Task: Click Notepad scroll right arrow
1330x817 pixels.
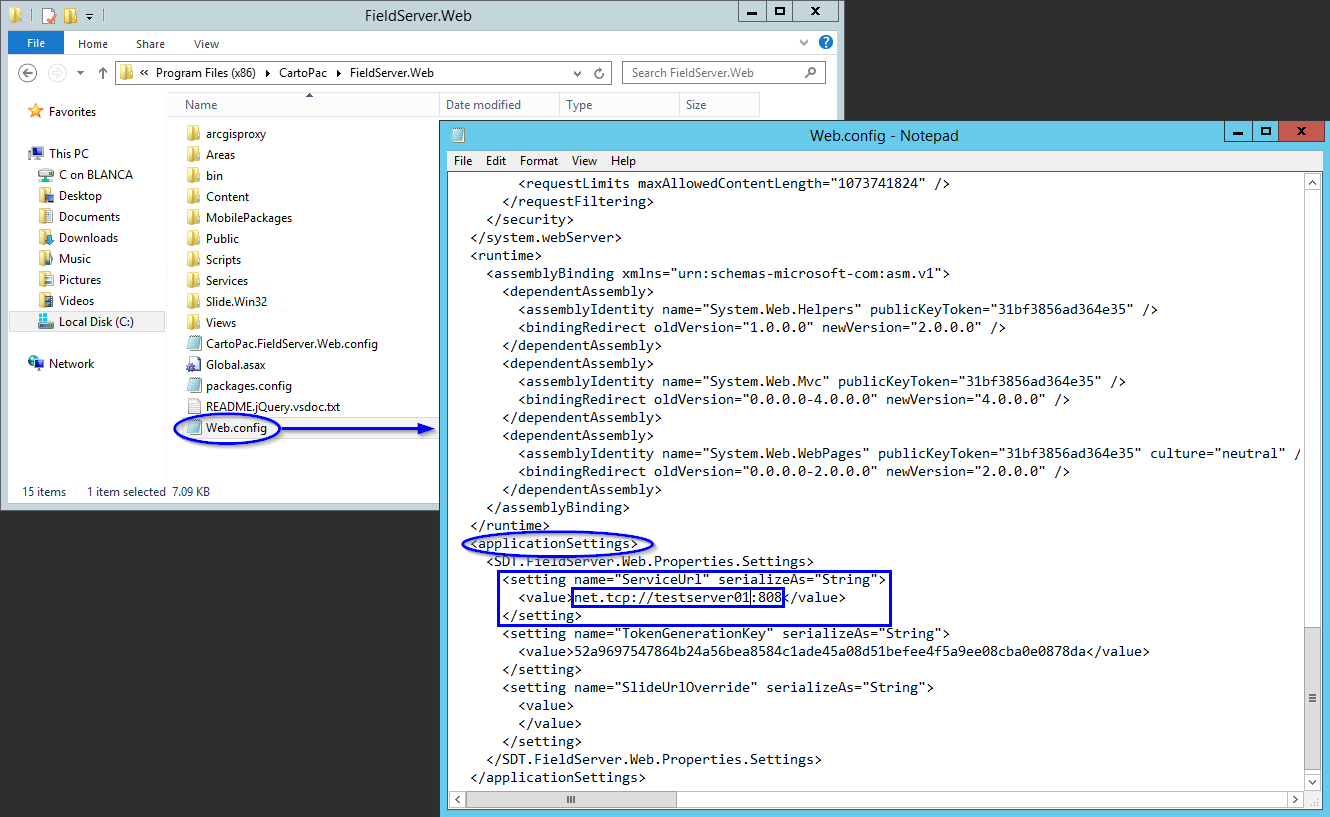Action: pyautogui.click(x=1295, y=800)
